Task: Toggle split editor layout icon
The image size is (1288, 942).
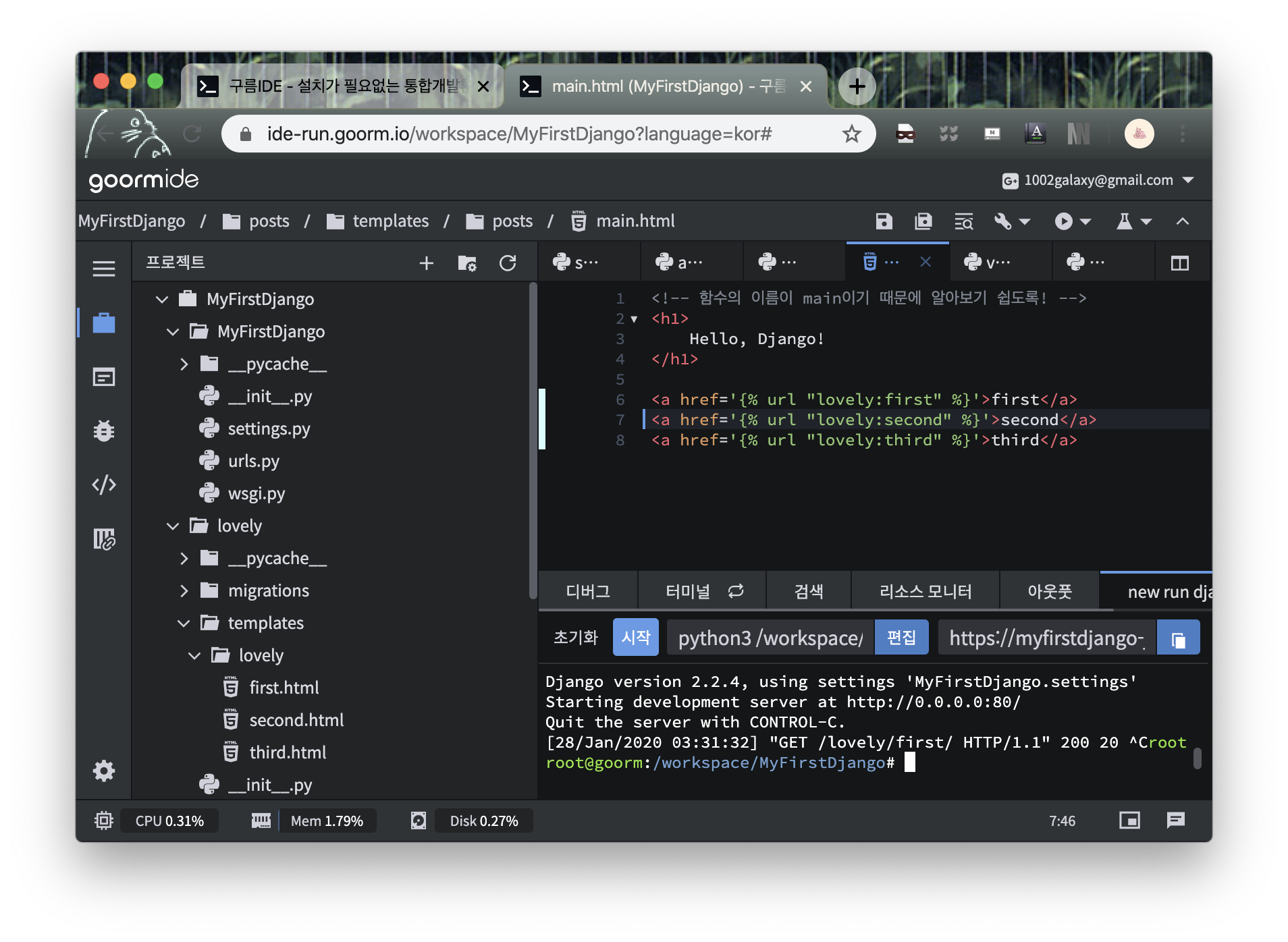Action: [1180, 263]
